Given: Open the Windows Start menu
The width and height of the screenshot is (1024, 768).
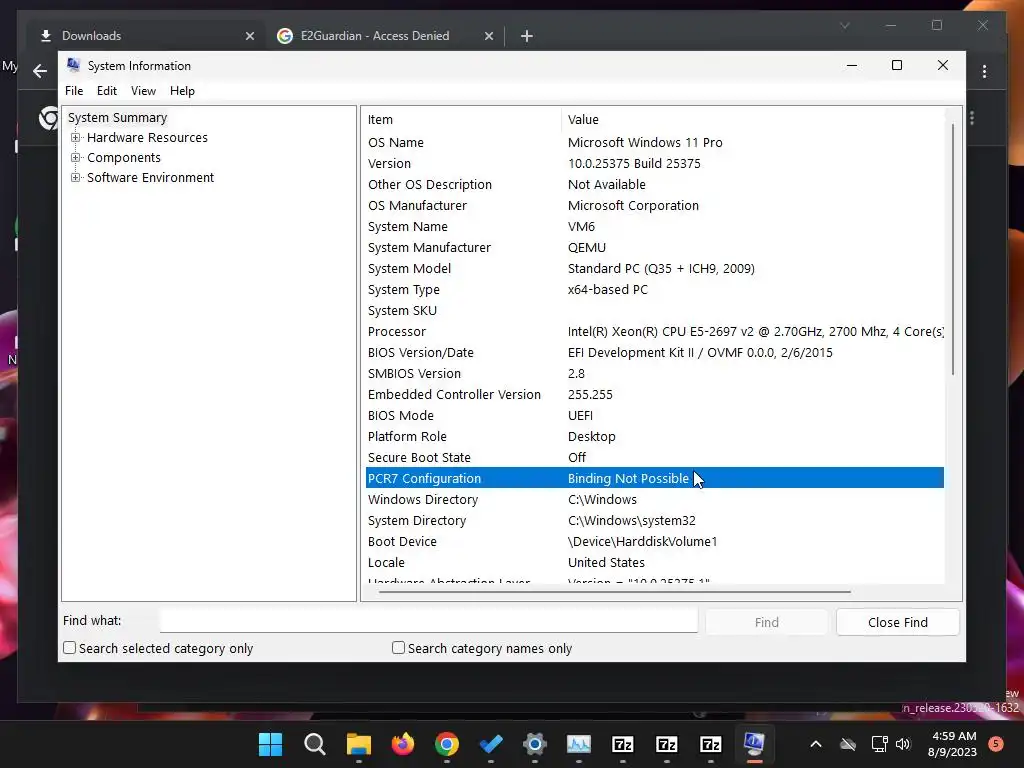Looking at the screenshot, I should pyautogui.click(x=270, y=744).
